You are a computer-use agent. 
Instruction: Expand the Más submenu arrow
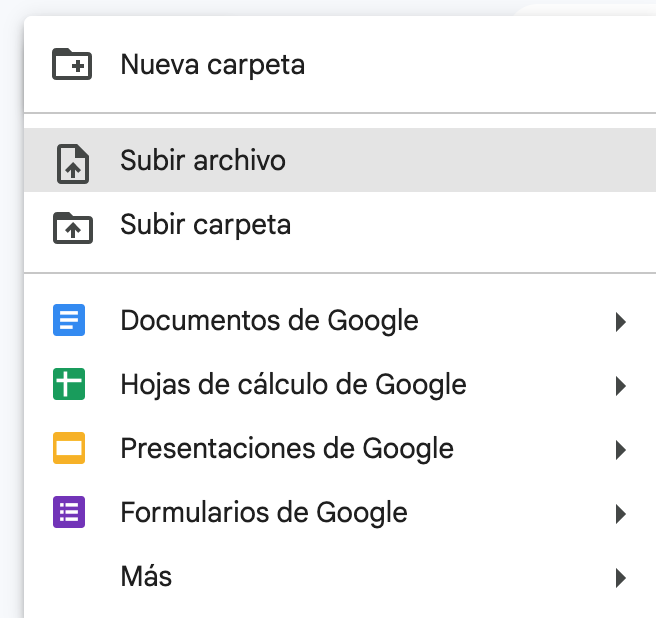click(x=621, y=578)
